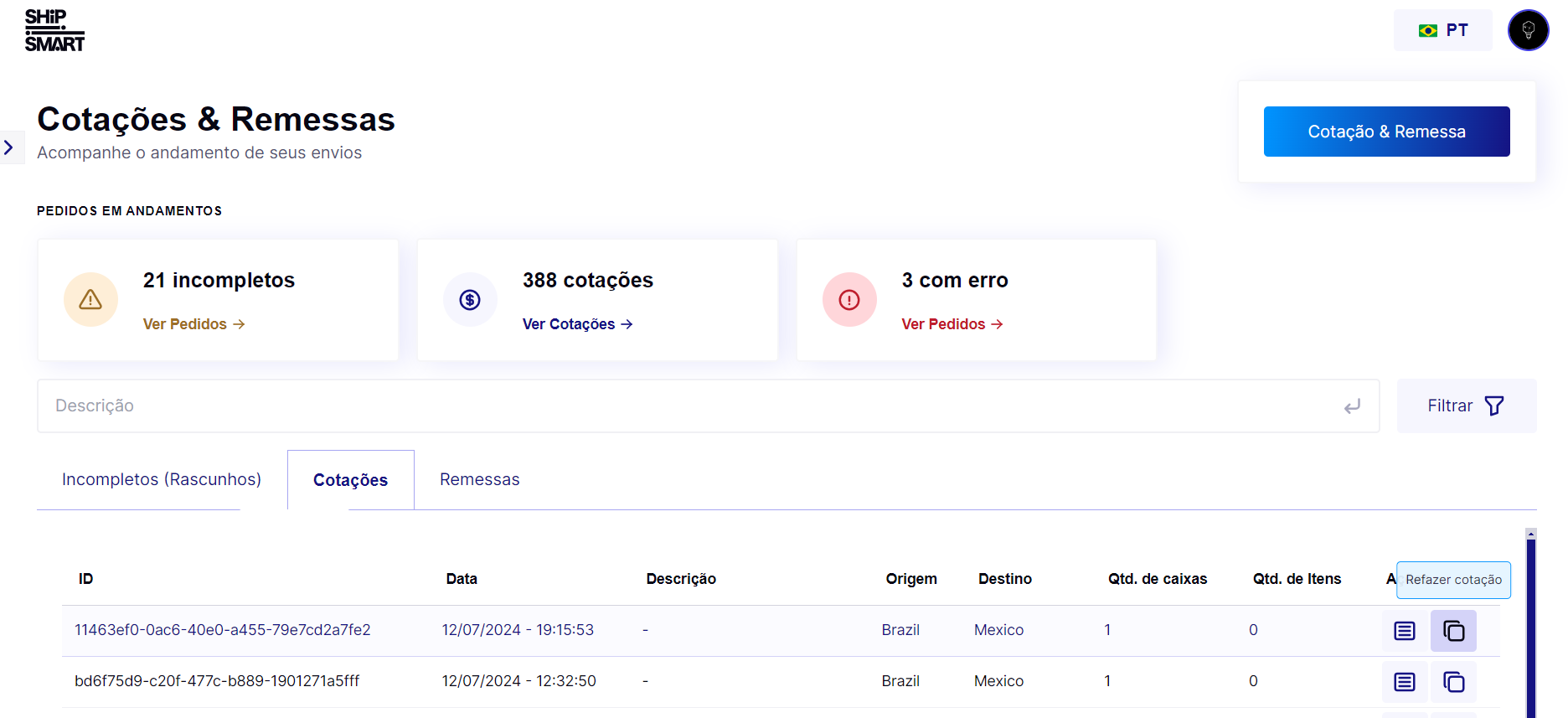
Task: Click redo quotation copy icon, first row
Action: [x=1453, y=631]
